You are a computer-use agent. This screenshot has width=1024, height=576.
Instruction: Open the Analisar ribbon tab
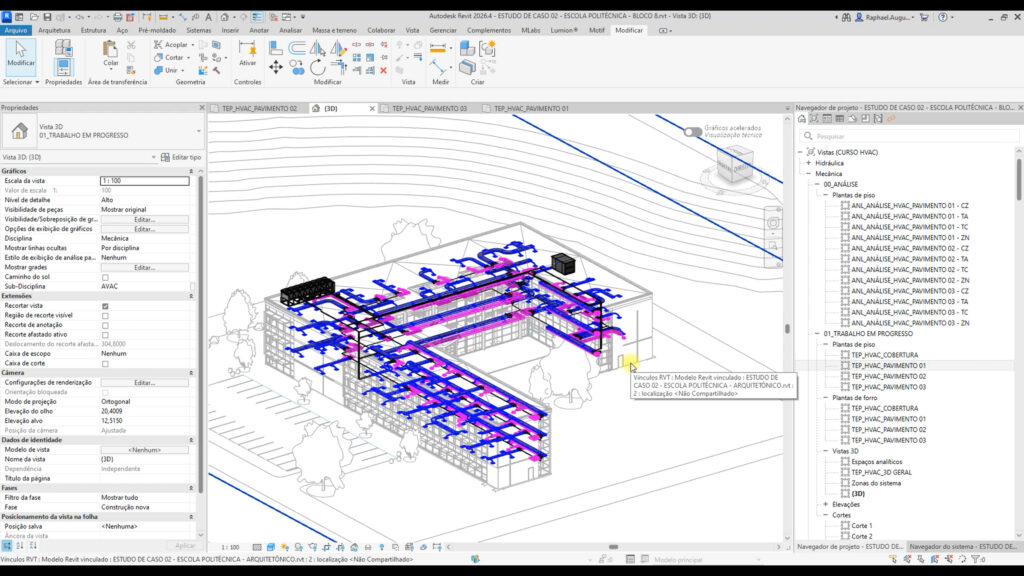coord(291,30)
